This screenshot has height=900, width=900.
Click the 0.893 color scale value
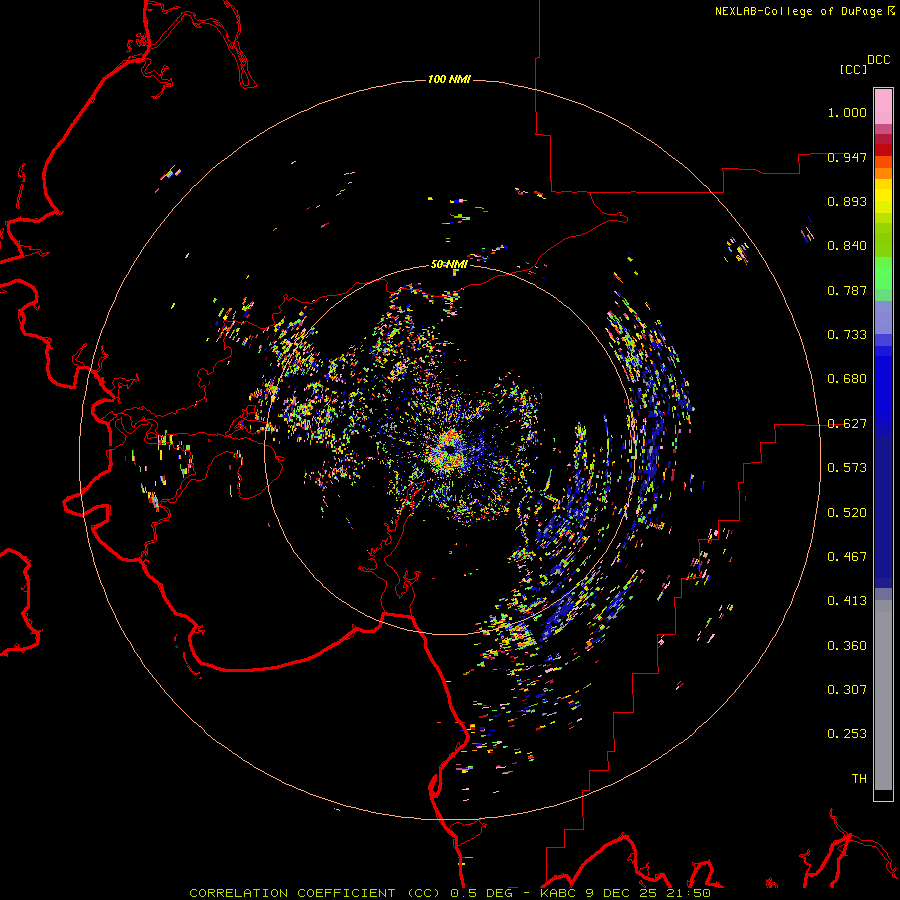coord(847,201)
